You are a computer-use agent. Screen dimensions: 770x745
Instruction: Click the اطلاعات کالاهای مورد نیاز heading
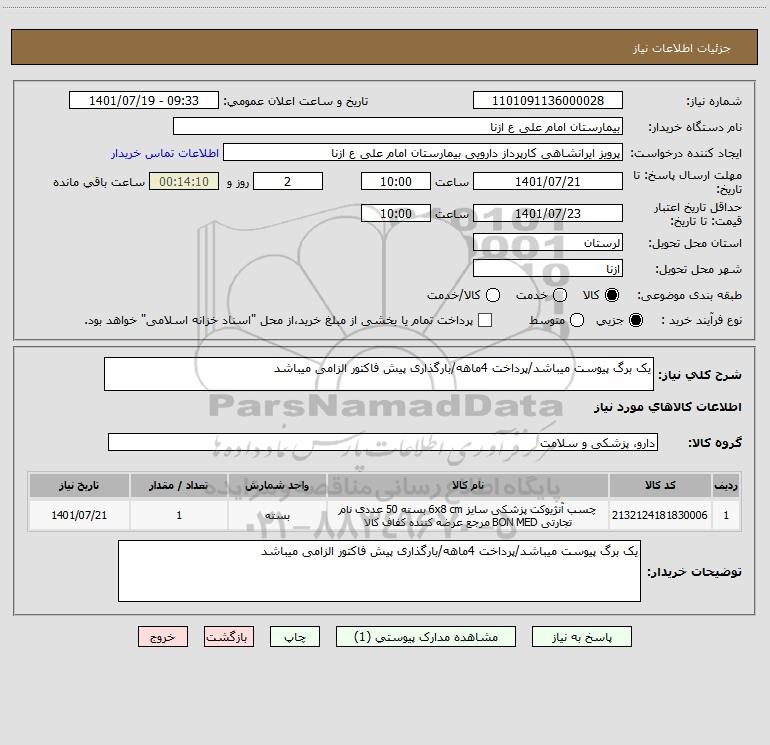point(668,407)
